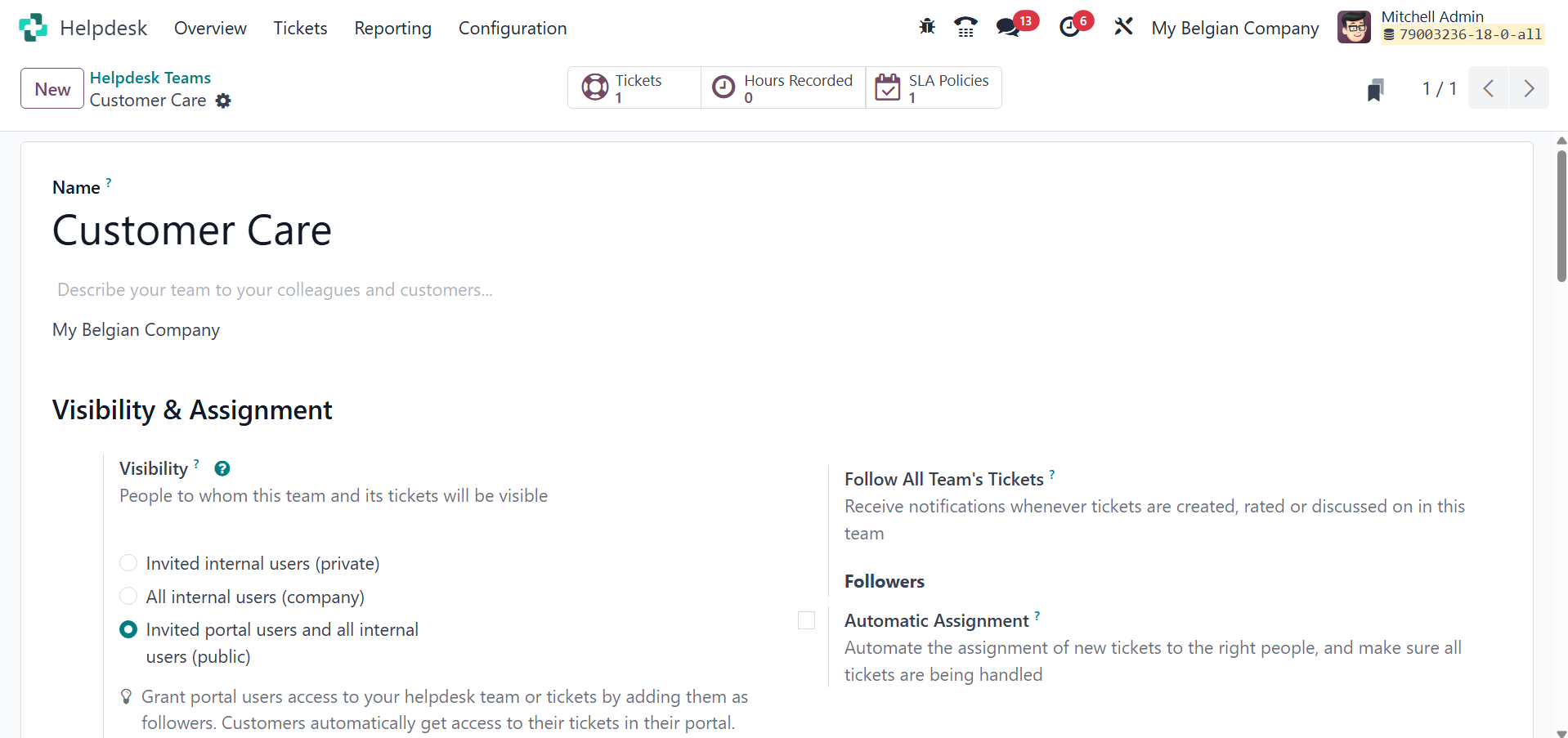Select Invited internal users (private) option

click(128, 563)
